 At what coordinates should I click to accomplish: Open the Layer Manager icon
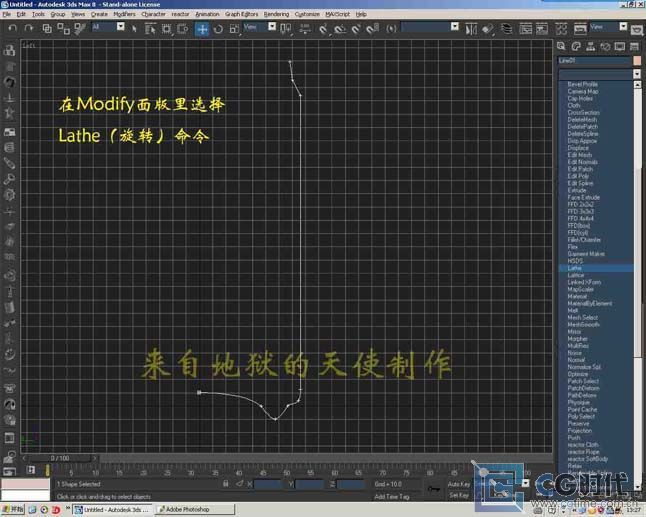pyautogui.click(x=506, y=29)
